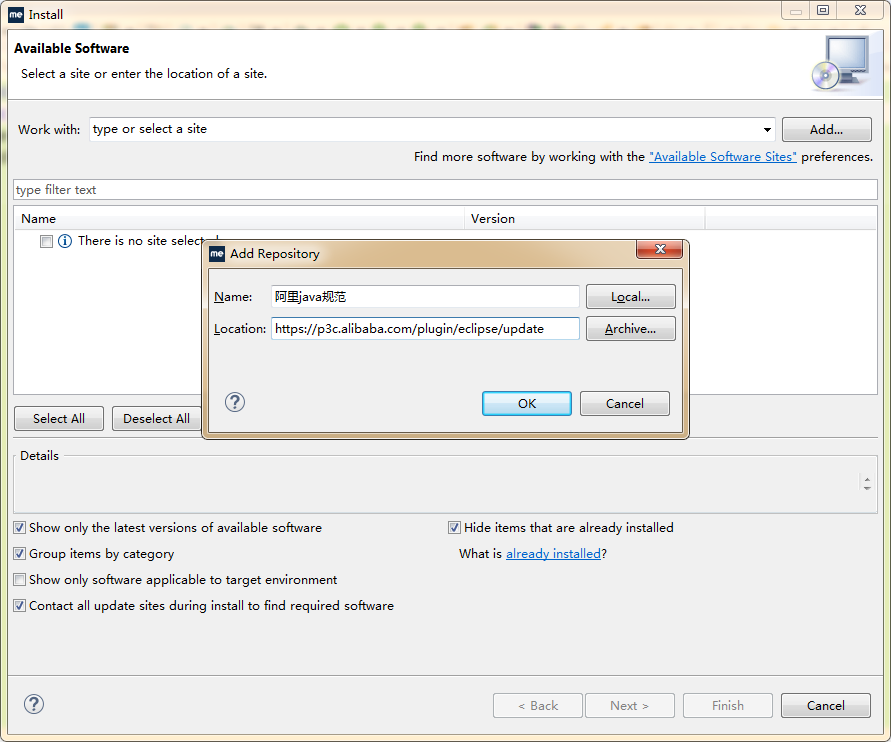Click the MyEclipse icon in Install title bar
891x742 pixels.
pyautogui.click(x=16, y=14)
